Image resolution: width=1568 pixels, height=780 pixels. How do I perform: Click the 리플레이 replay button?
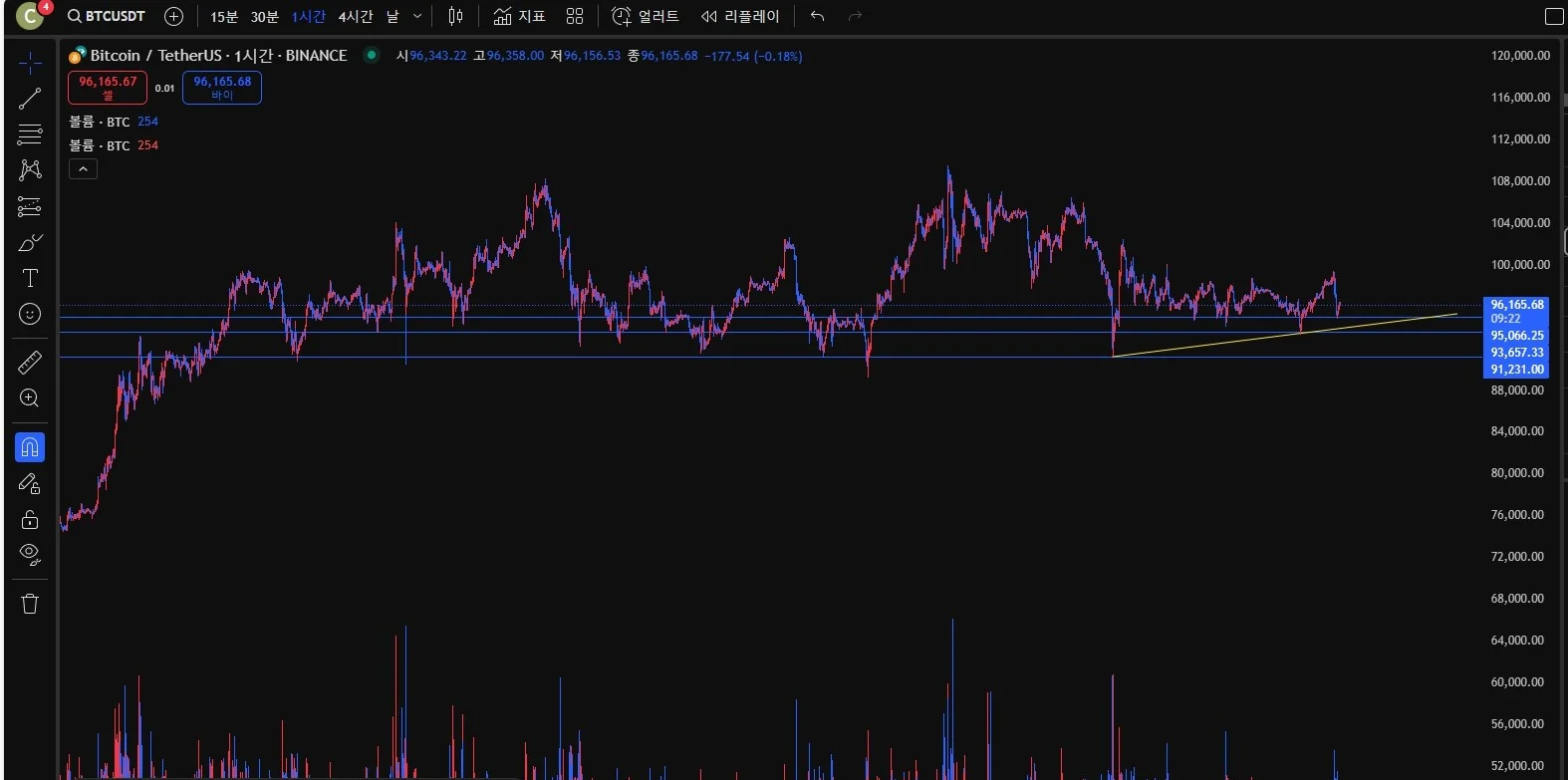coord(740,16)
